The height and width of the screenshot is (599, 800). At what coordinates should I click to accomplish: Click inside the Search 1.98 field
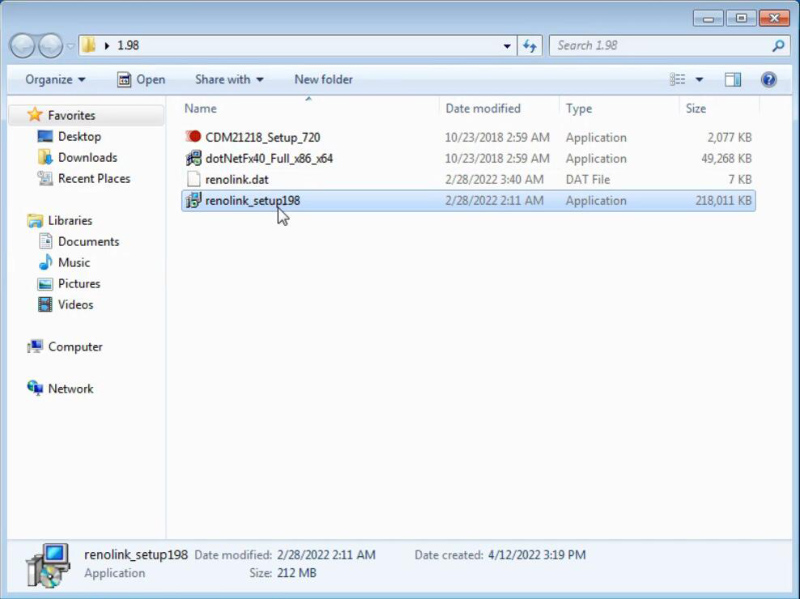[660, 46]
